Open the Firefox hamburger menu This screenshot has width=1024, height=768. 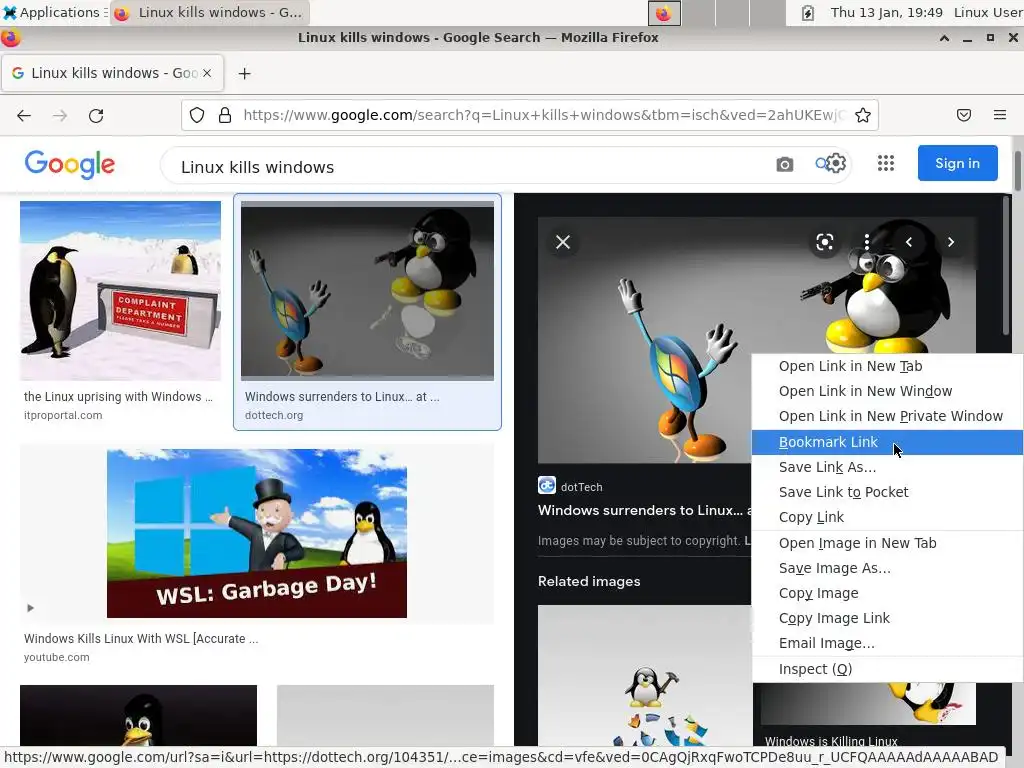(1000, 116)
